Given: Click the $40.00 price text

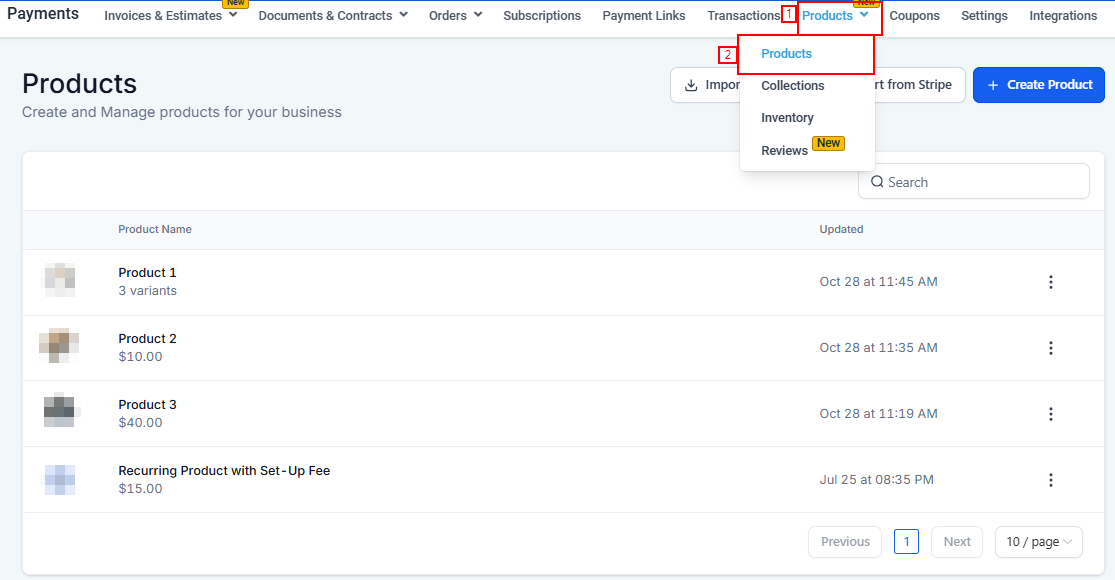Looking at the screenshot, I should (x=140, y=423).
